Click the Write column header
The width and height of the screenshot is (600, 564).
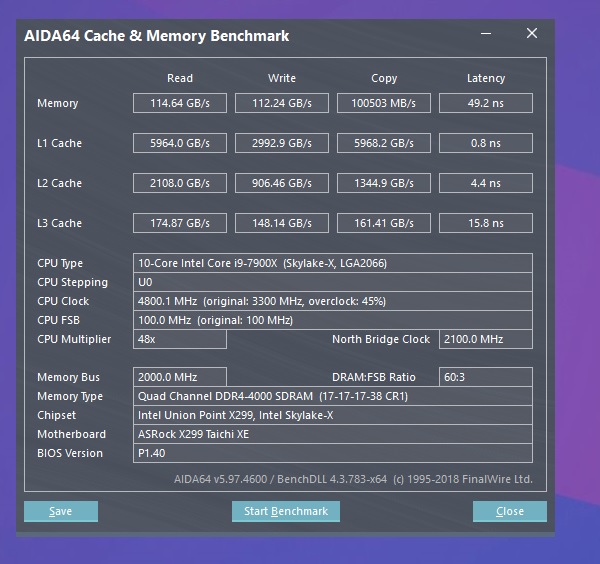(x=282, y=78)
